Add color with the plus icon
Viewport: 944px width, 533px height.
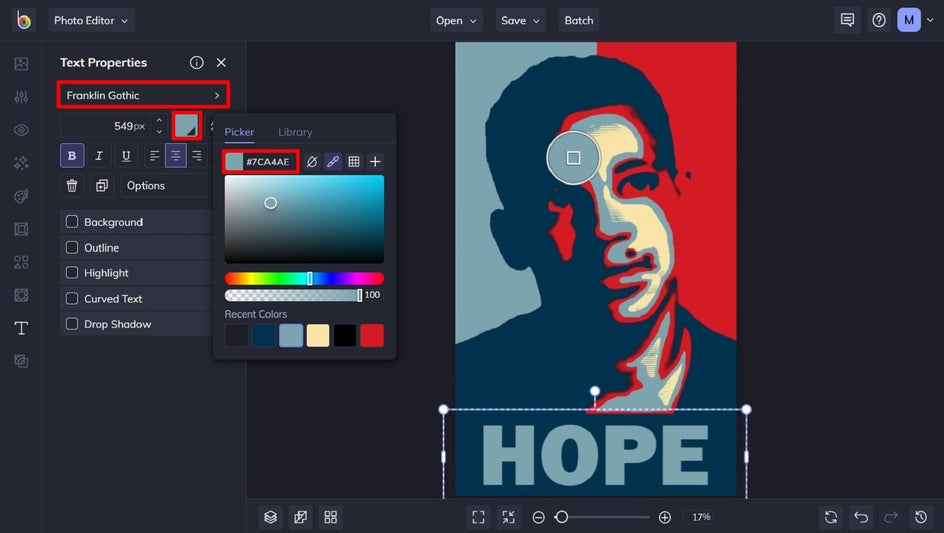point(375,161)
